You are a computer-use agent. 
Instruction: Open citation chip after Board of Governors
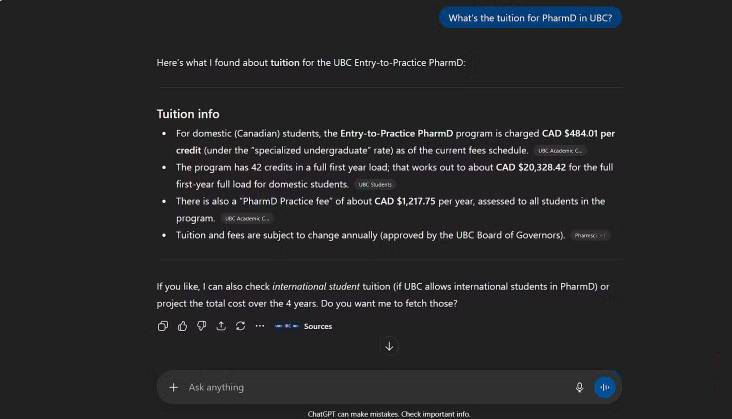coord(590,235)
